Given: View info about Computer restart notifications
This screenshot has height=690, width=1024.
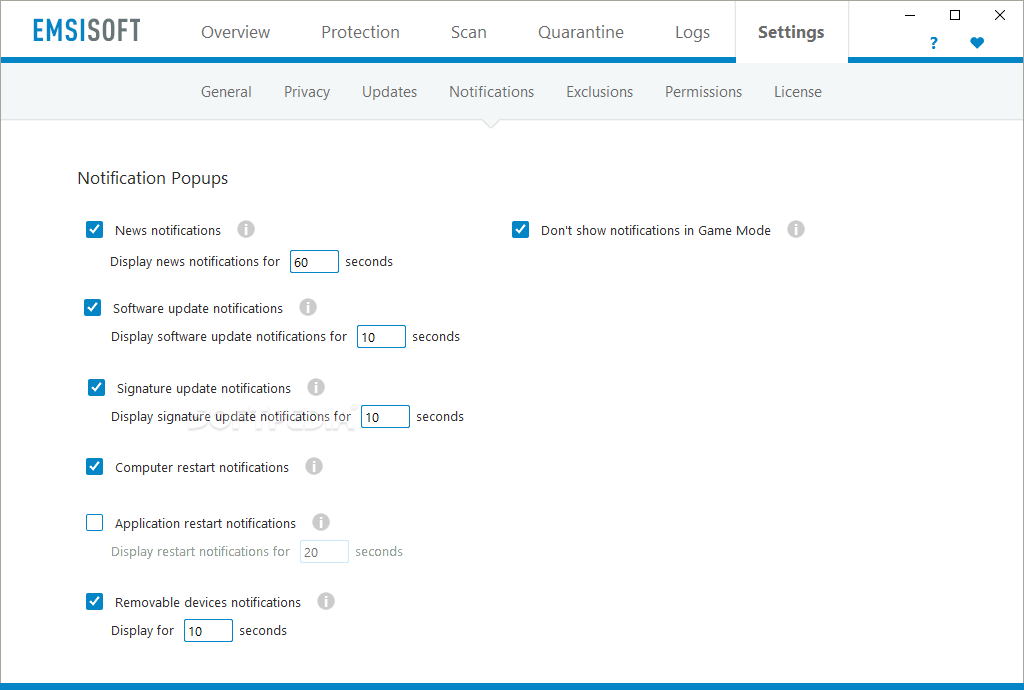Looking at the screenshot, I should (314, 466).
